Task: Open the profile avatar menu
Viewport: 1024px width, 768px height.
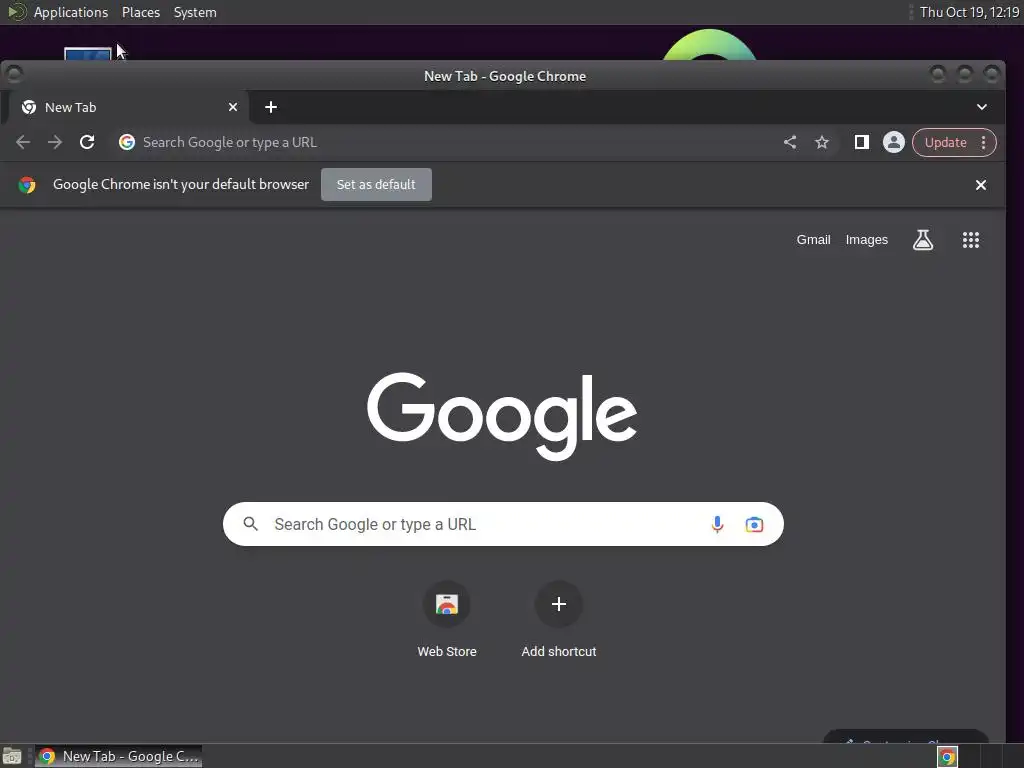Action: tap(893, 142)
